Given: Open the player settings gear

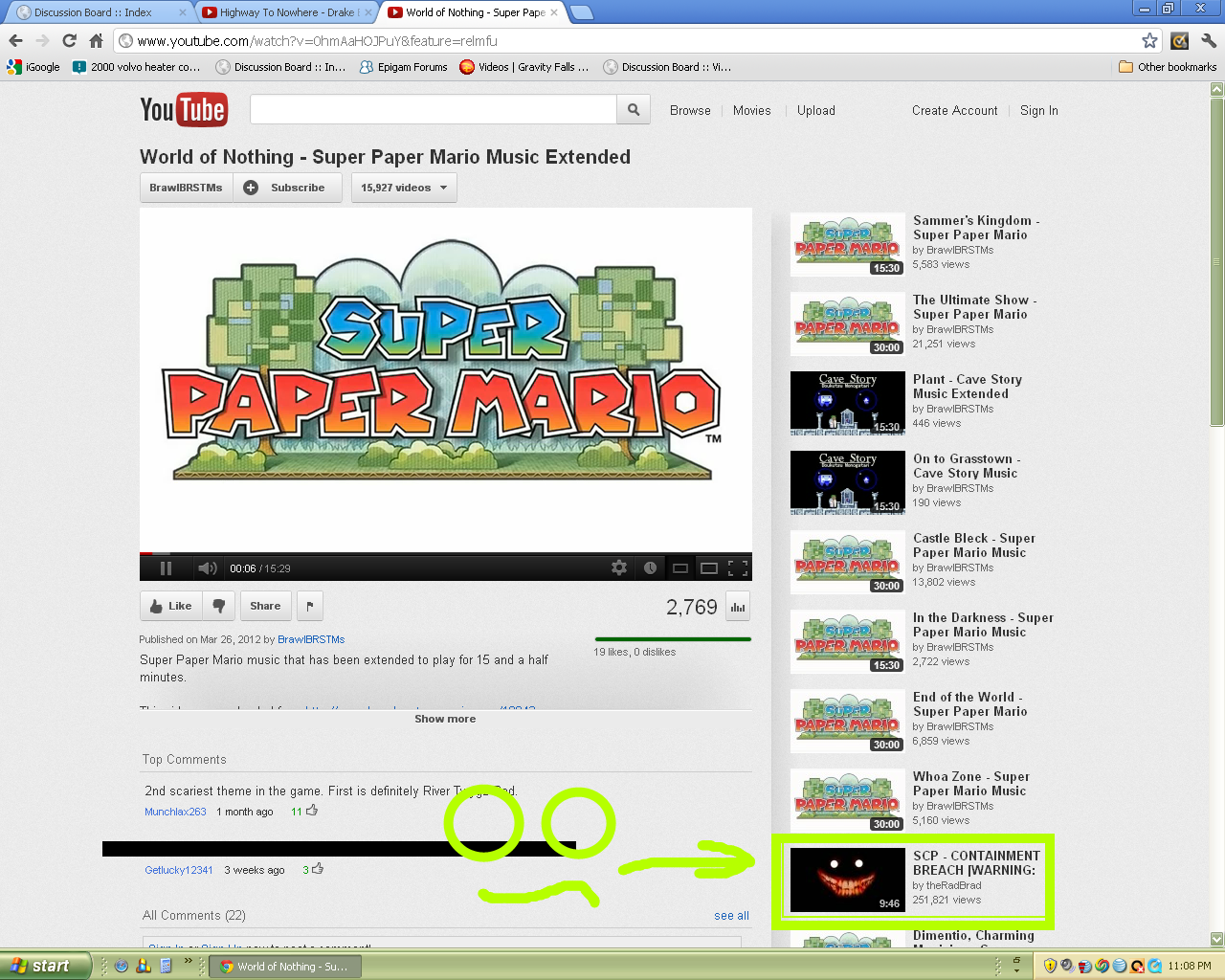Looking at the screenshot, I should [x=619, y=568].
